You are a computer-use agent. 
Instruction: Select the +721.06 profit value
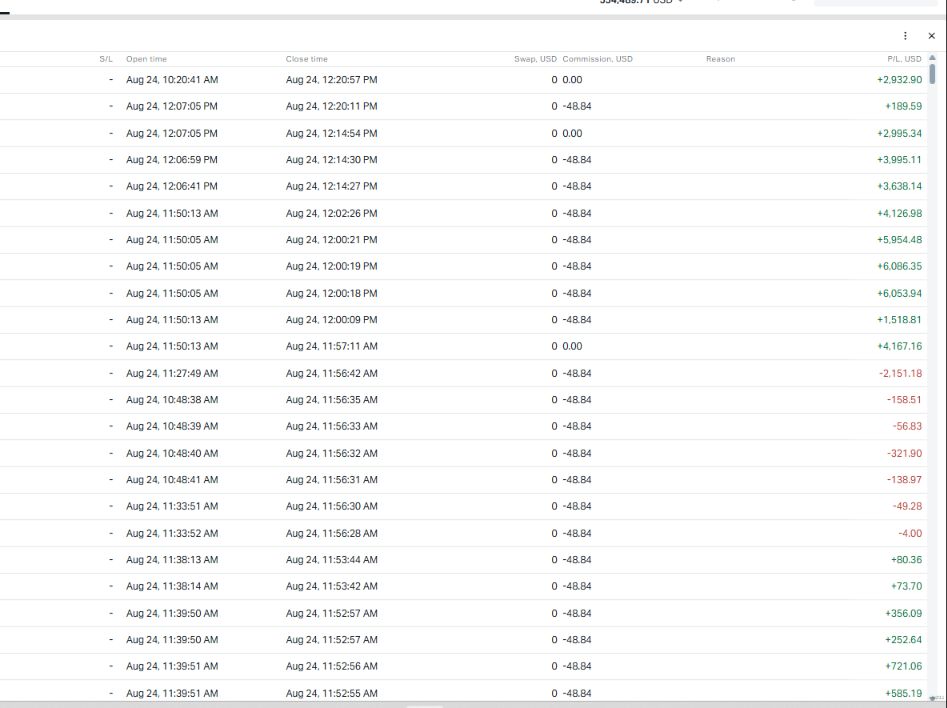(x=904, y=667)
